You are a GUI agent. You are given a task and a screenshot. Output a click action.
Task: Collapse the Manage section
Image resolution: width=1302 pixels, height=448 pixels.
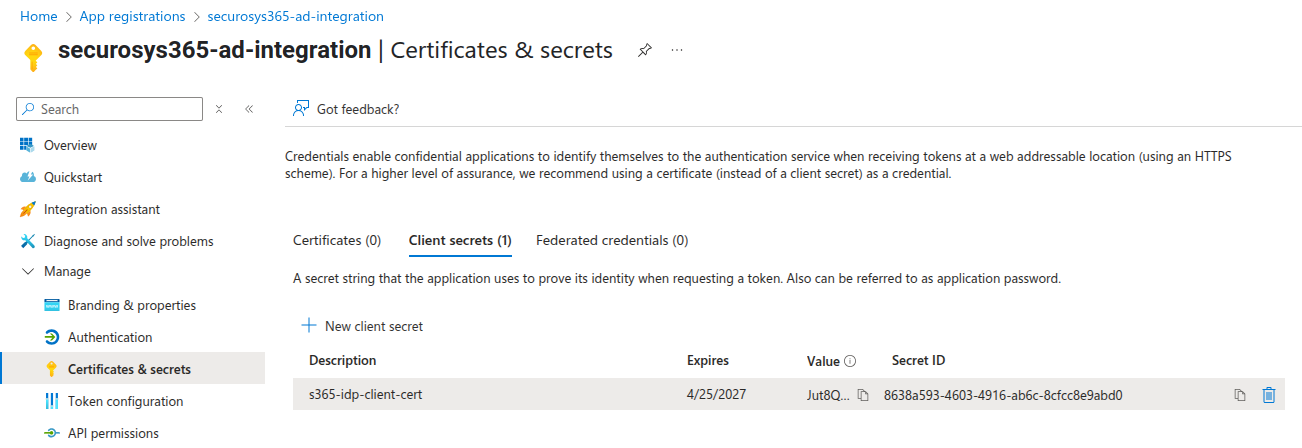(x=27, y=271)
